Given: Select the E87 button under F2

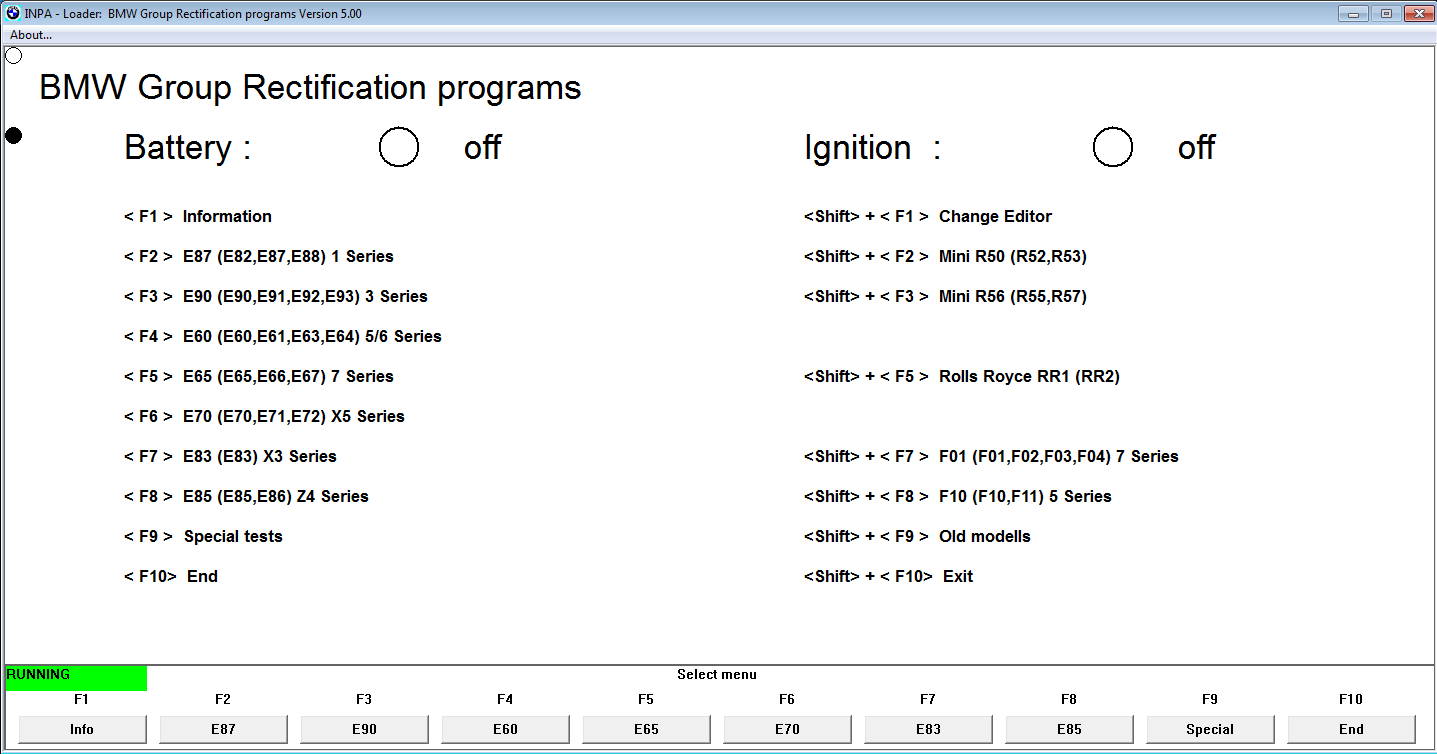Looking at the screenshot, I should click(x=223, y=729).
